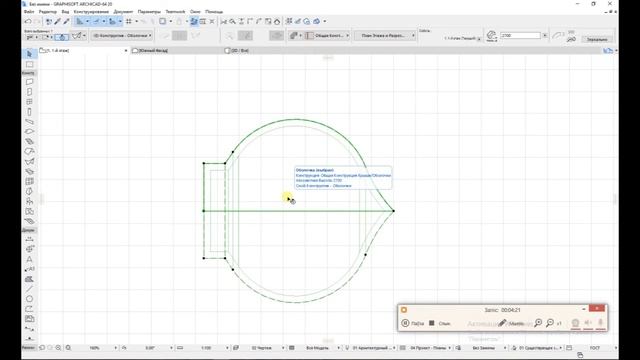Click Пауза in the recorder panel
Image resolution: width=640 pixels, height=360 pixels.
[x=413, y=323]
